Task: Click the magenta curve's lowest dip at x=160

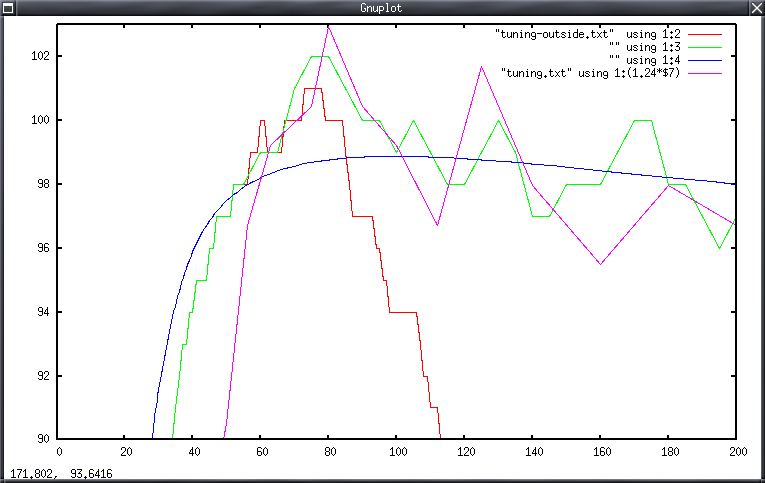Action: pos(600,264)
